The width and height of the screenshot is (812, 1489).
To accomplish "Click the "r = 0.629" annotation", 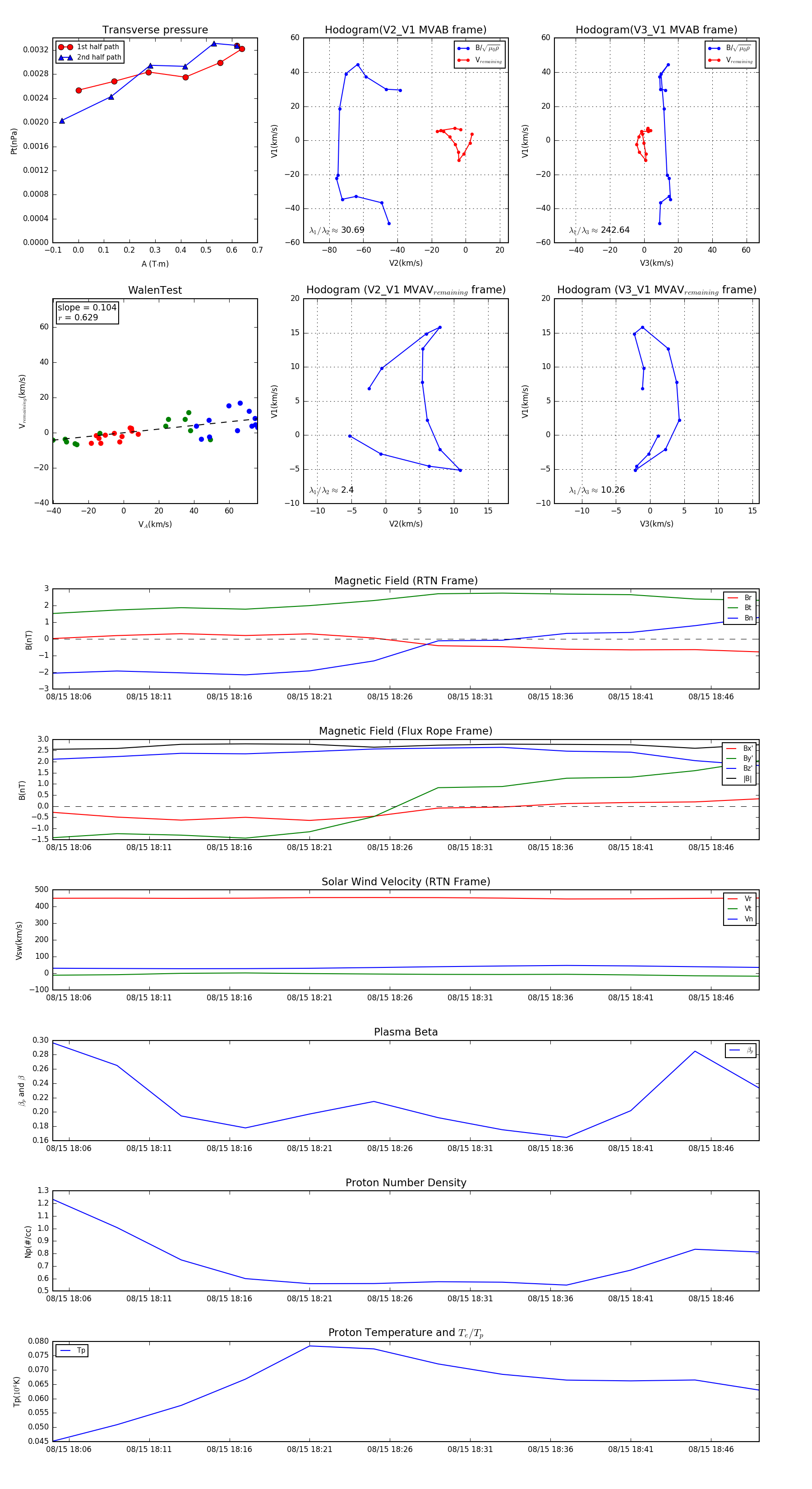I will [78, 317].
